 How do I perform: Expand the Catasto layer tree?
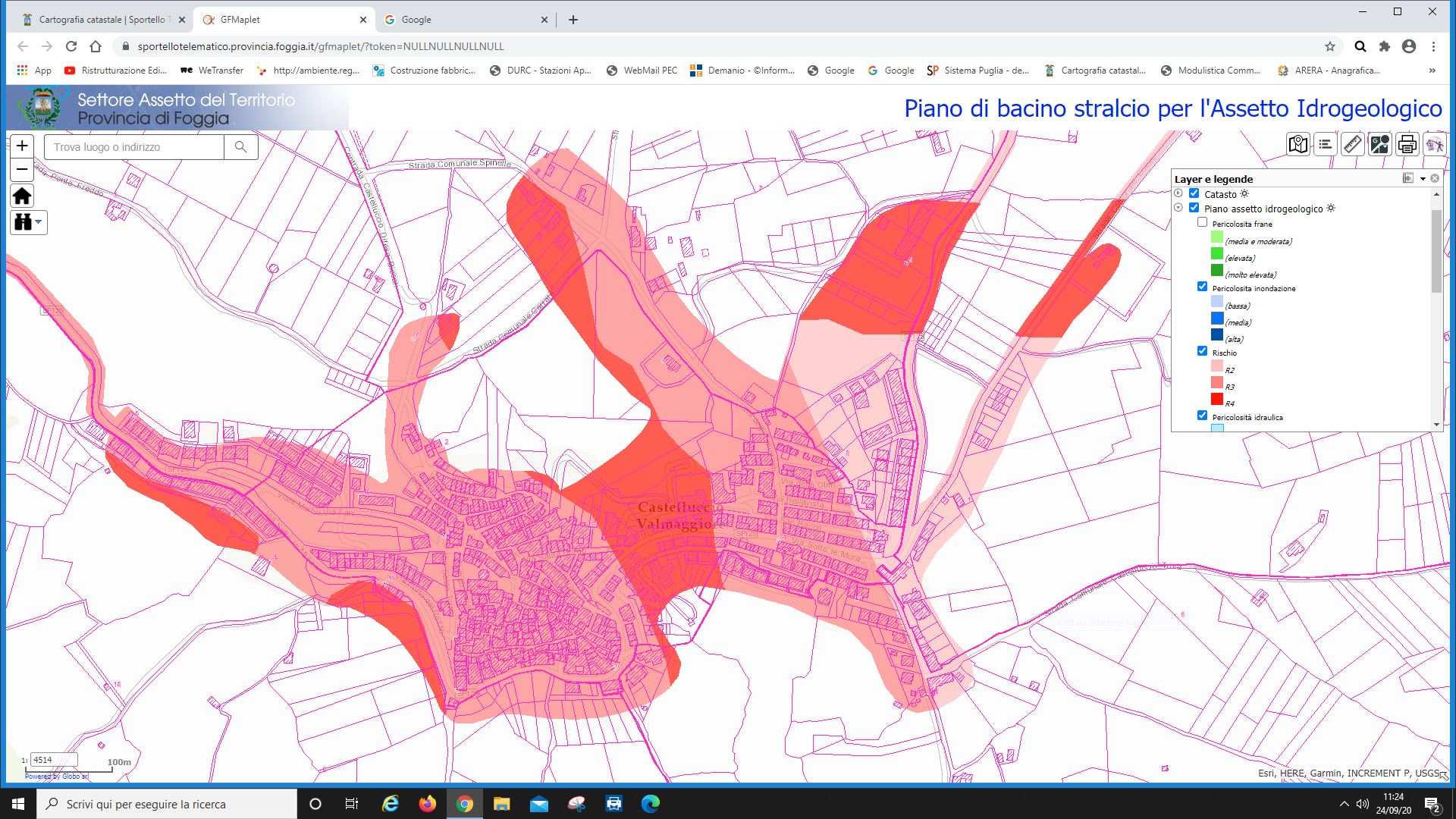1178,193
